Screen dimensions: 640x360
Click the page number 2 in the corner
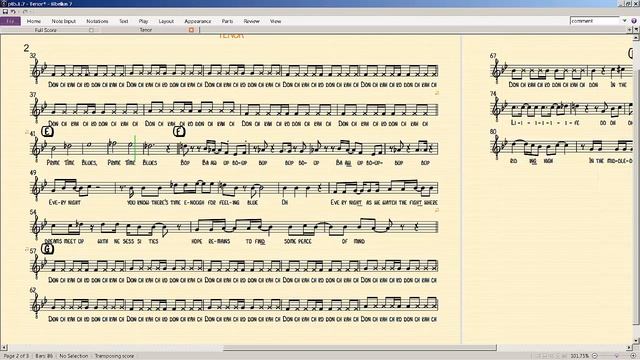click(27, 48)
